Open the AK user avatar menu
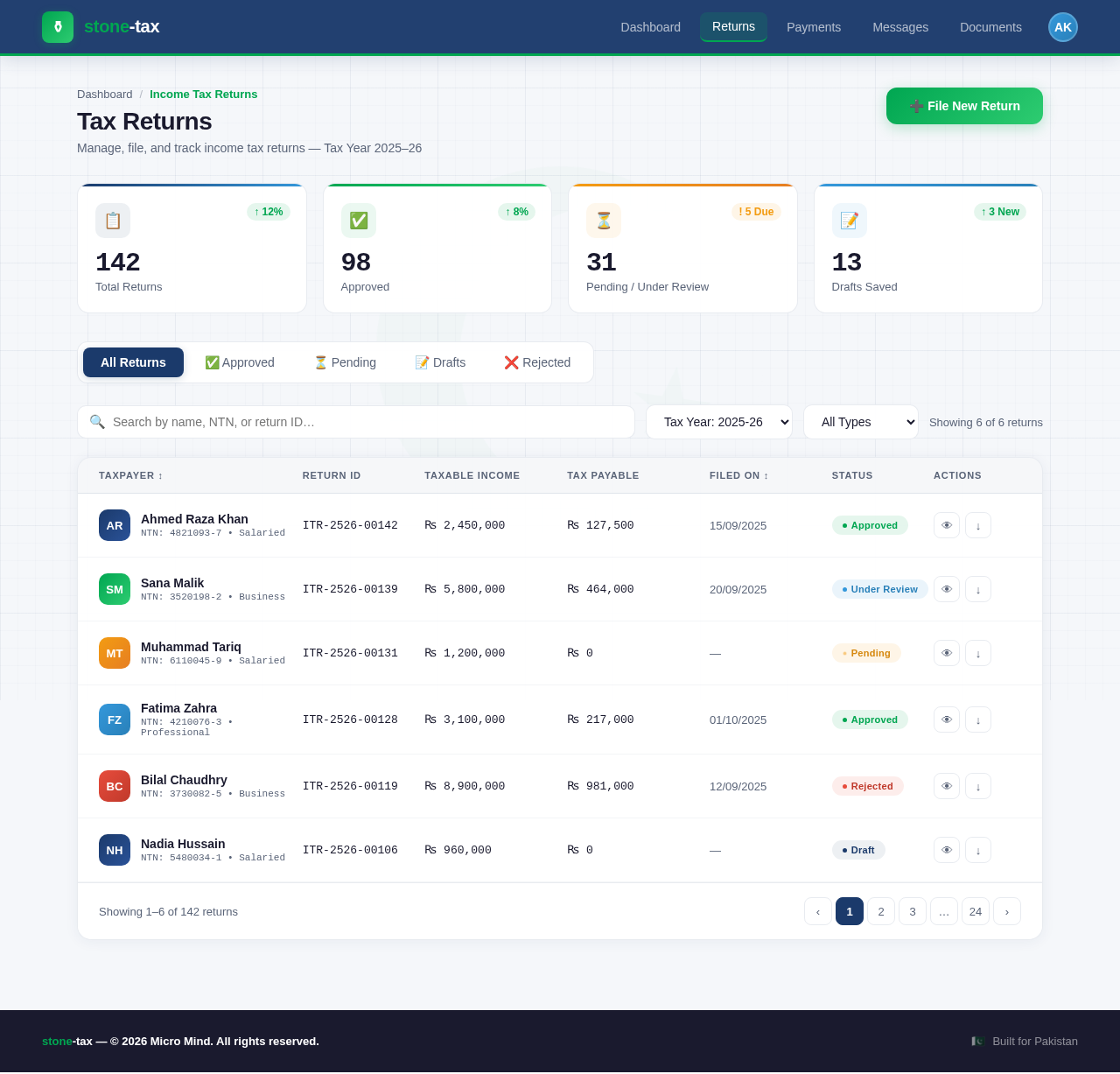The width and height of the screenshot is (1120, 1074). coord(1062,27)
